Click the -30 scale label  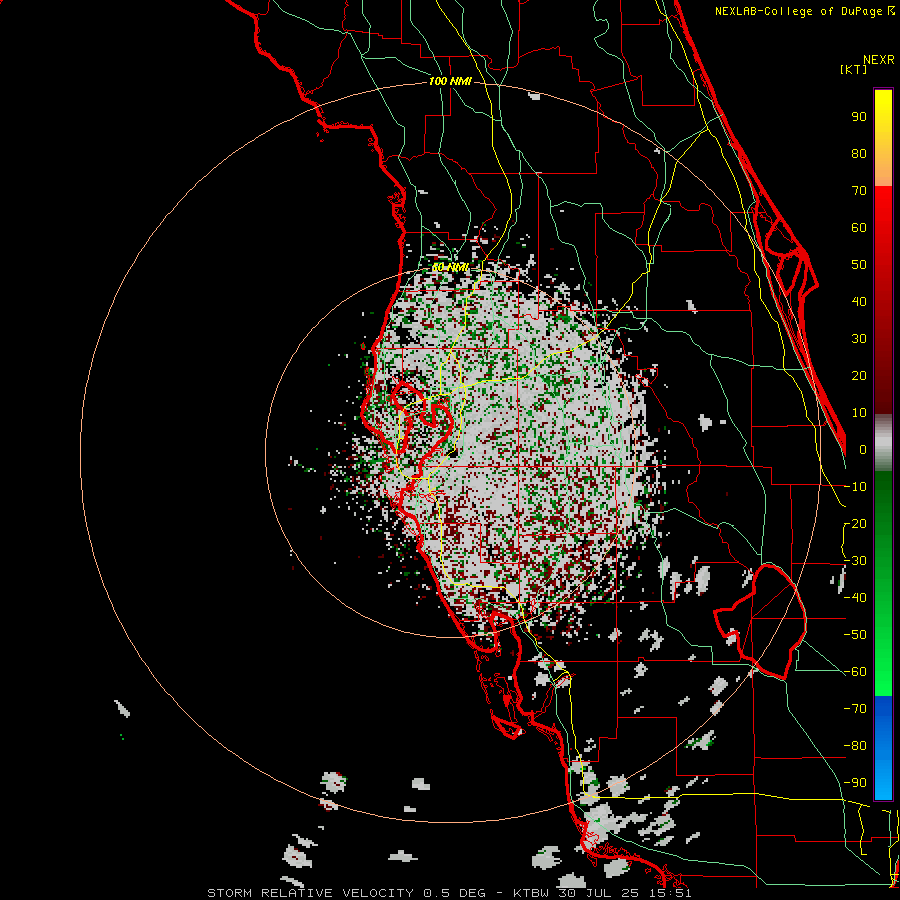[855, 561]
